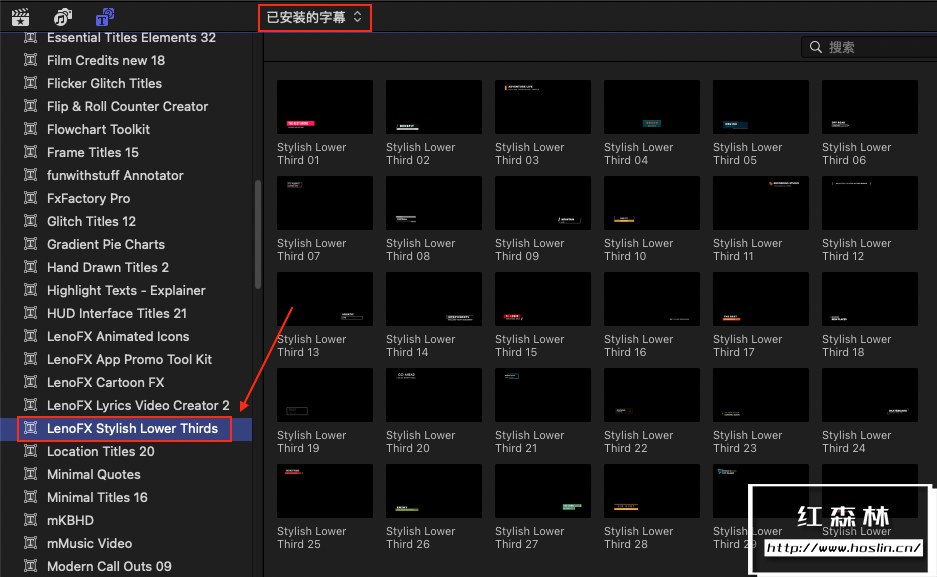
Task: Select Stylish Lower Third 09 thumbnail
Action: 543,203
